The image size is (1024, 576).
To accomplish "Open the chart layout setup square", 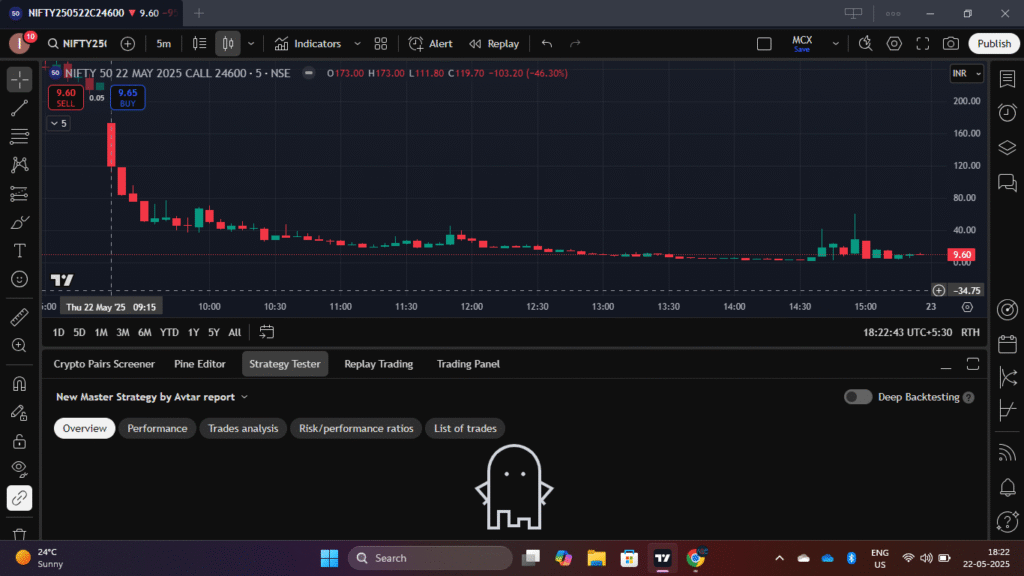I will 764,44.
